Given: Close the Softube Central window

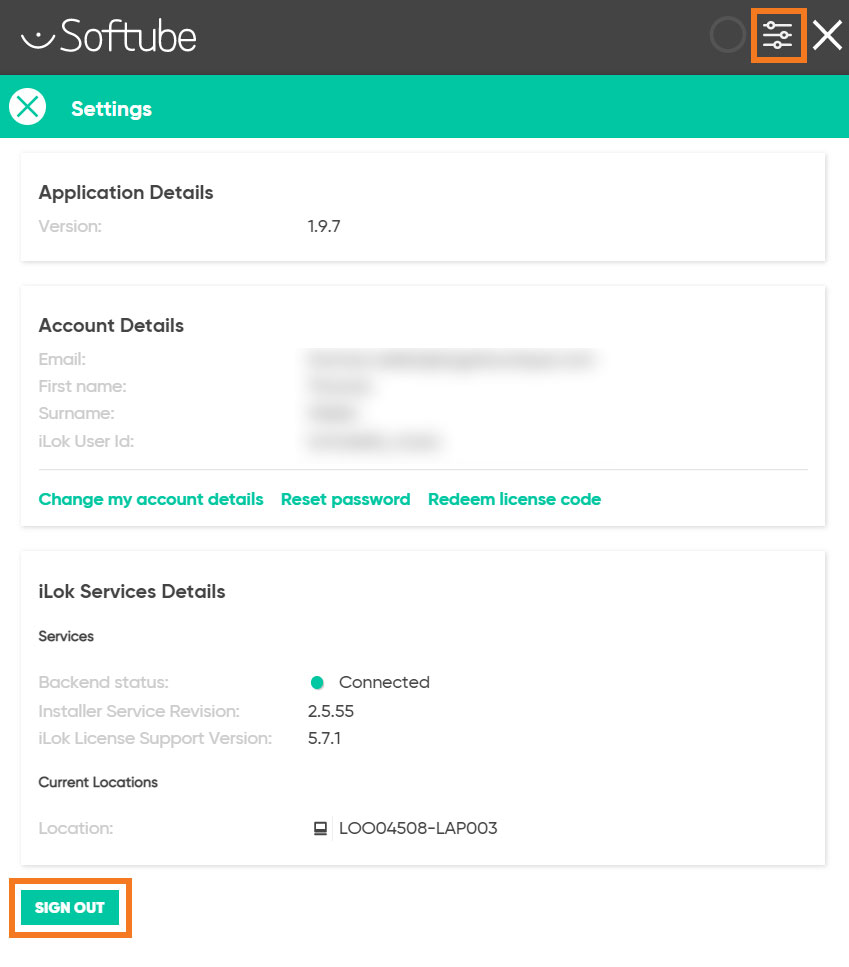Looking at the screenshot, I should 827,35.
